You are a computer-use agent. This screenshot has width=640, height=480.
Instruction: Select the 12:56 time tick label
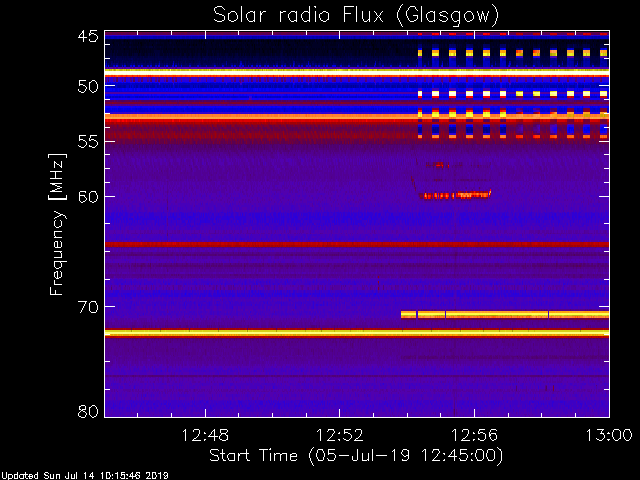[x=474, y=435]
